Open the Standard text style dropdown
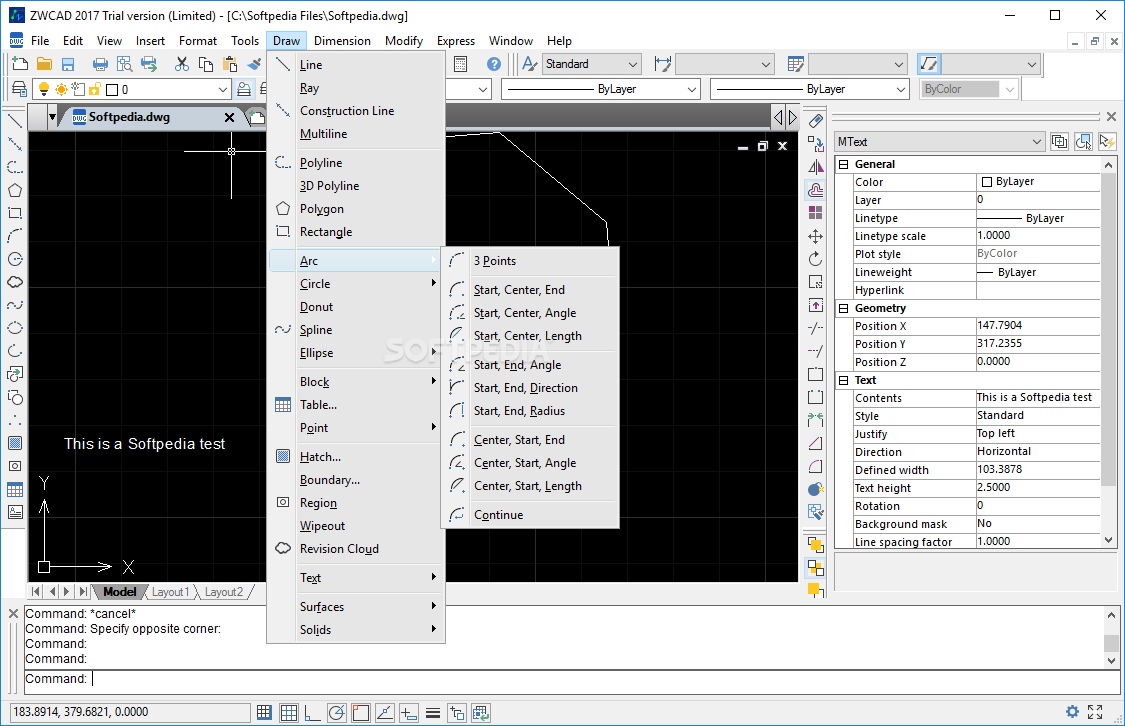 coord(633,64)
